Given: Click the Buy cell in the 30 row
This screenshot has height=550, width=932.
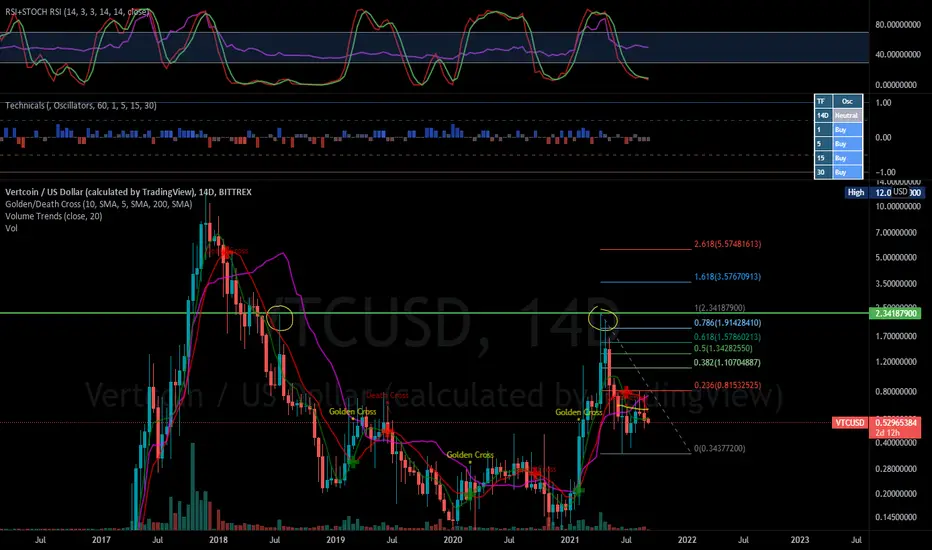Looking at the screenshot, I should [847, 172].
